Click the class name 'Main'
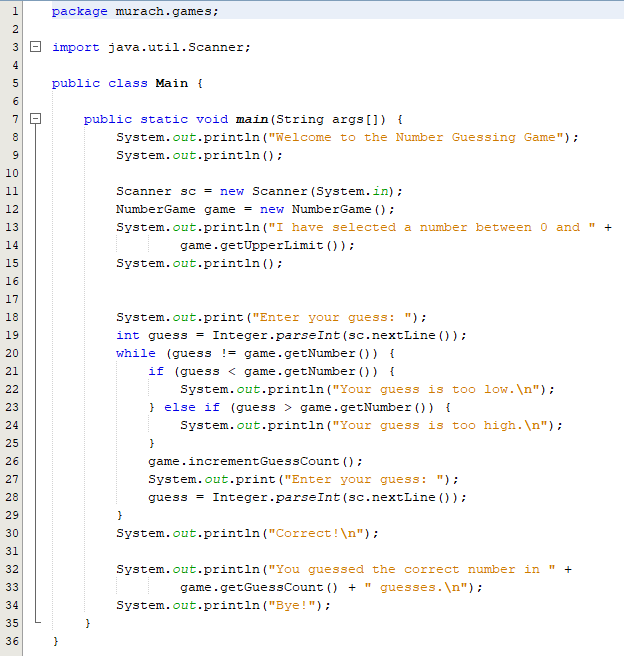The width and height of the screenshot is (624, 656). pyautogui.click(x=171, y=83)
